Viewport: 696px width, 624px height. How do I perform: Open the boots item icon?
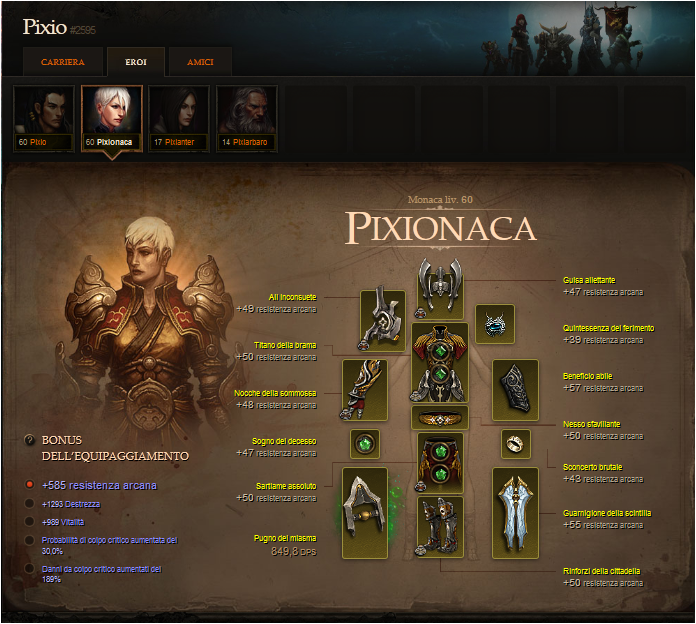pos(440,527)
